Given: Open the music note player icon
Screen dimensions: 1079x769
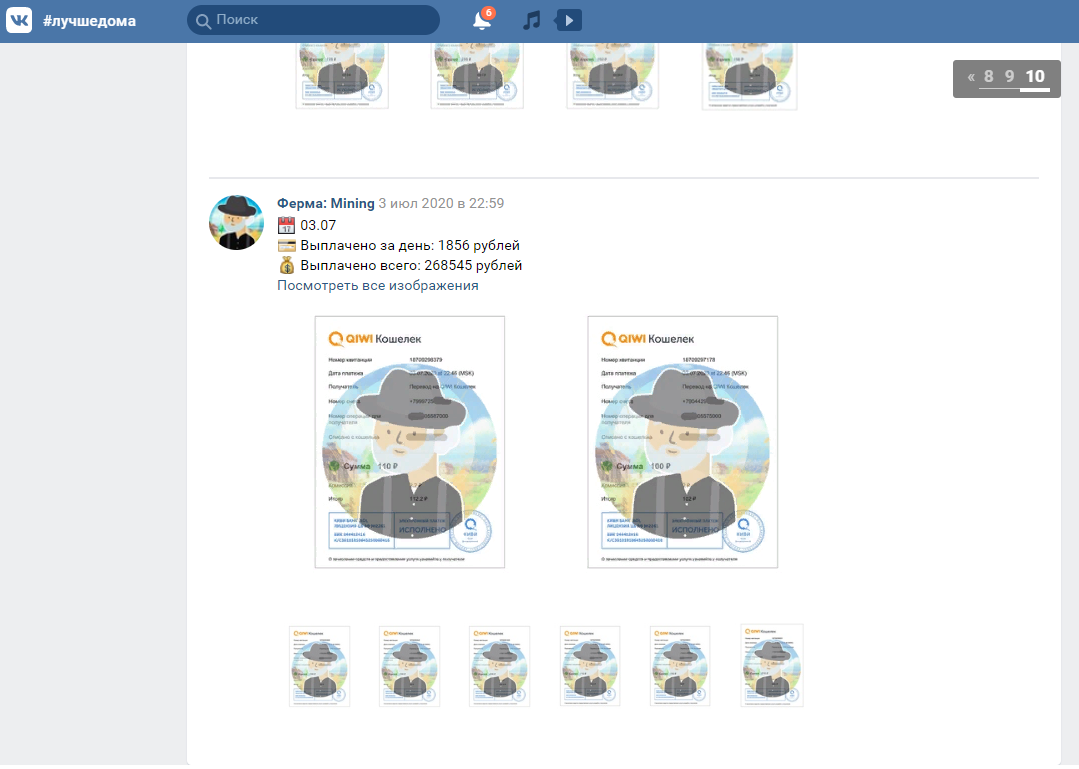Looking at the screenshot, I should pos(531,21).
